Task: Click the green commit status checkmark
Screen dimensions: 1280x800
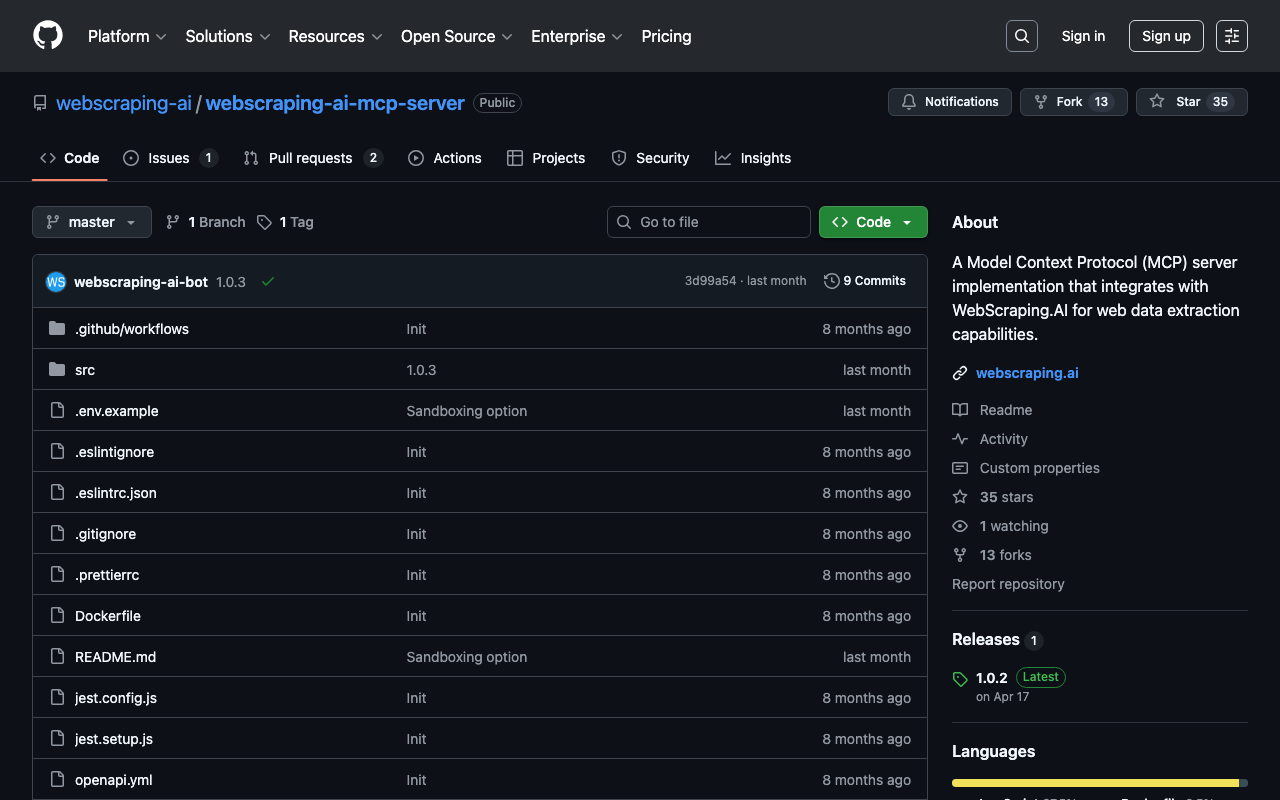Action: [x=268, y=282]
